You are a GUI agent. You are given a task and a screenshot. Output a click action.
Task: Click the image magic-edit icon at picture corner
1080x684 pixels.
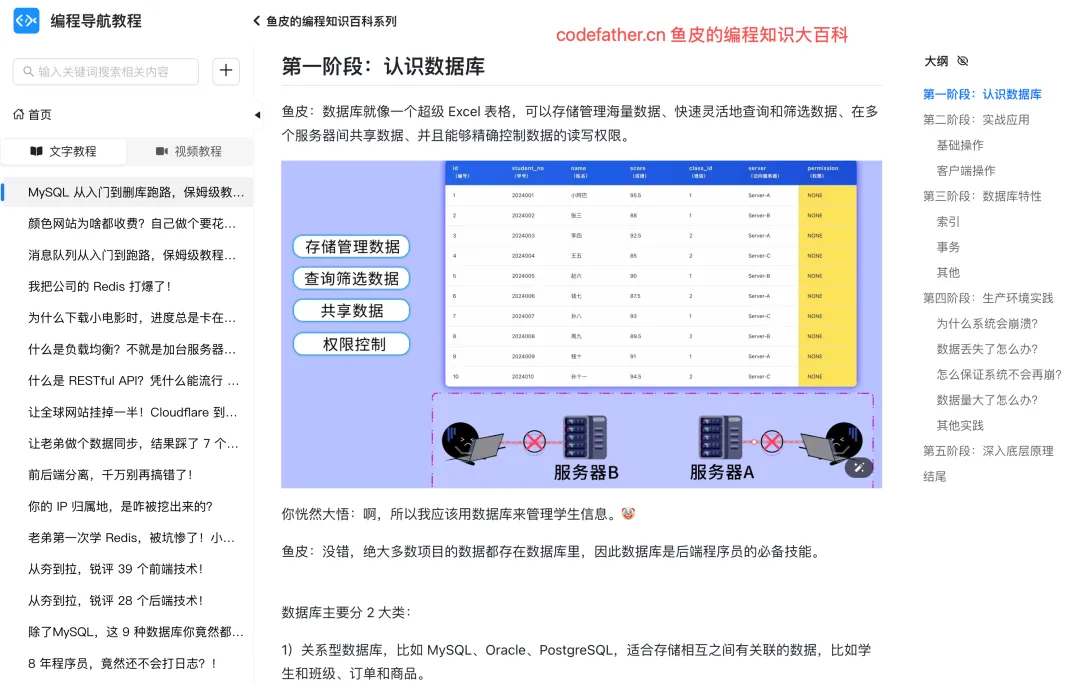pos(859,468)
